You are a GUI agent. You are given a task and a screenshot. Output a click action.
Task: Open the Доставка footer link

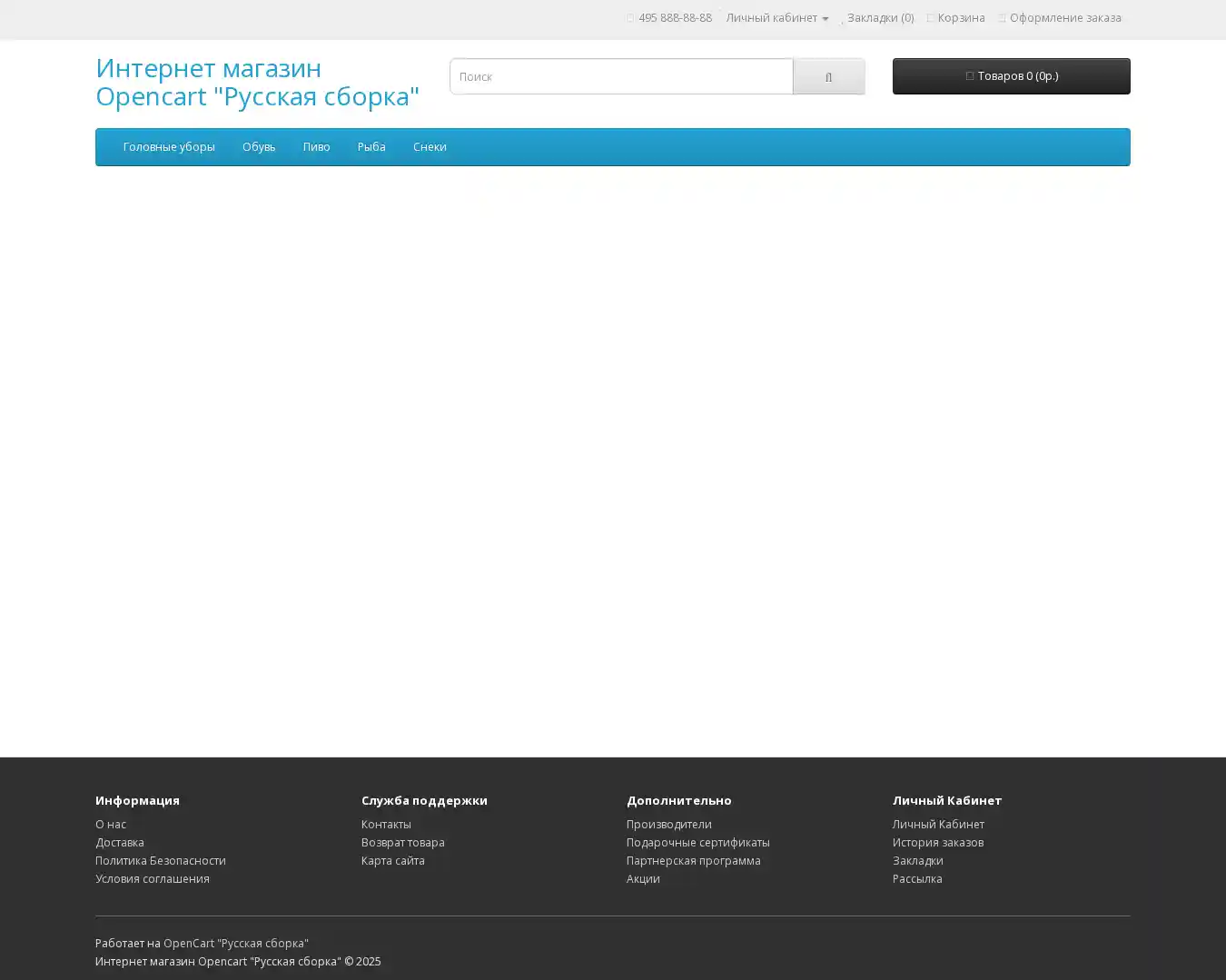click(120, 843)
